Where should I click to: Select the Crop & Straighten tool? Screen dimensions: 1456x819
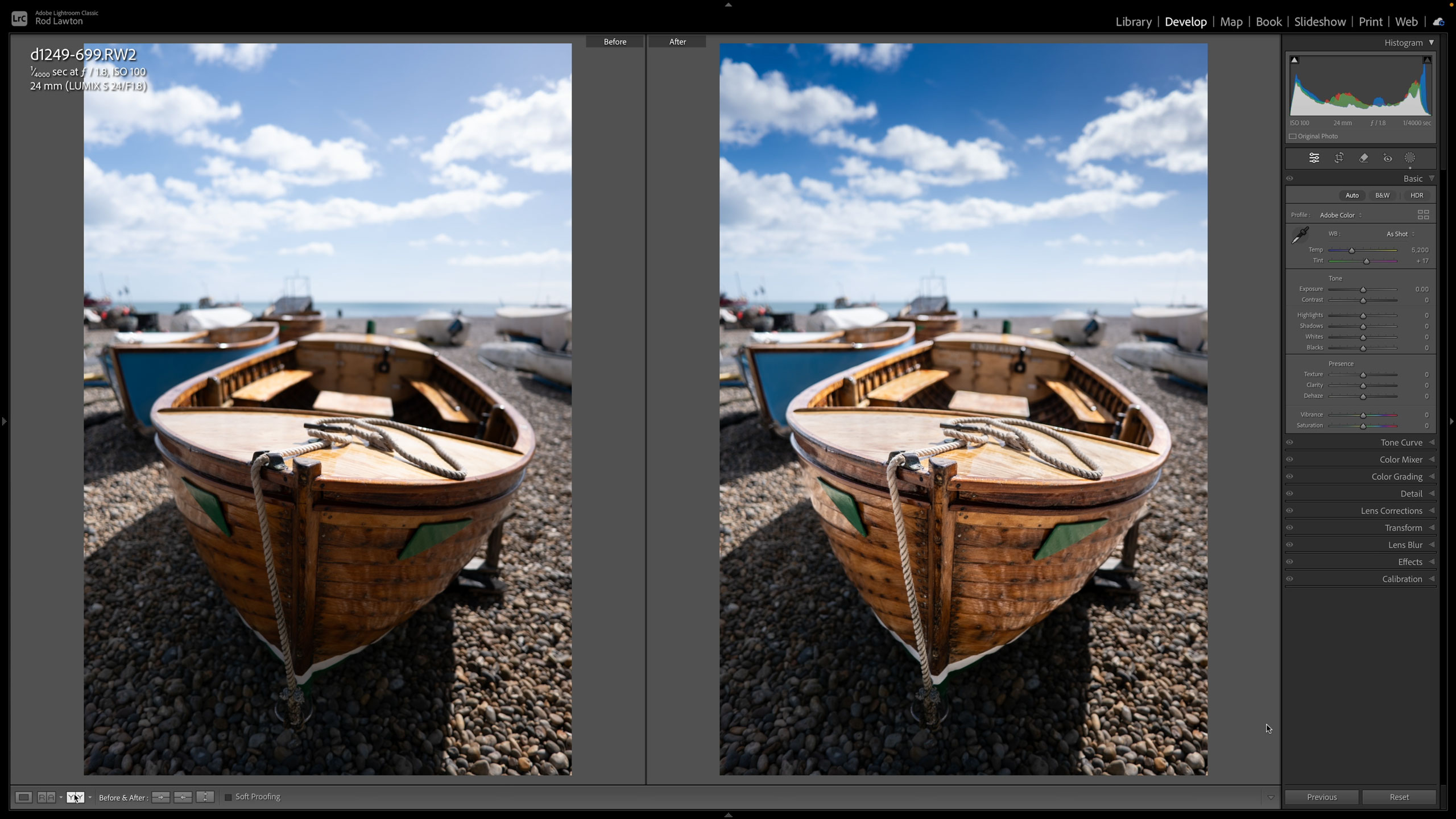(1338, 158)
